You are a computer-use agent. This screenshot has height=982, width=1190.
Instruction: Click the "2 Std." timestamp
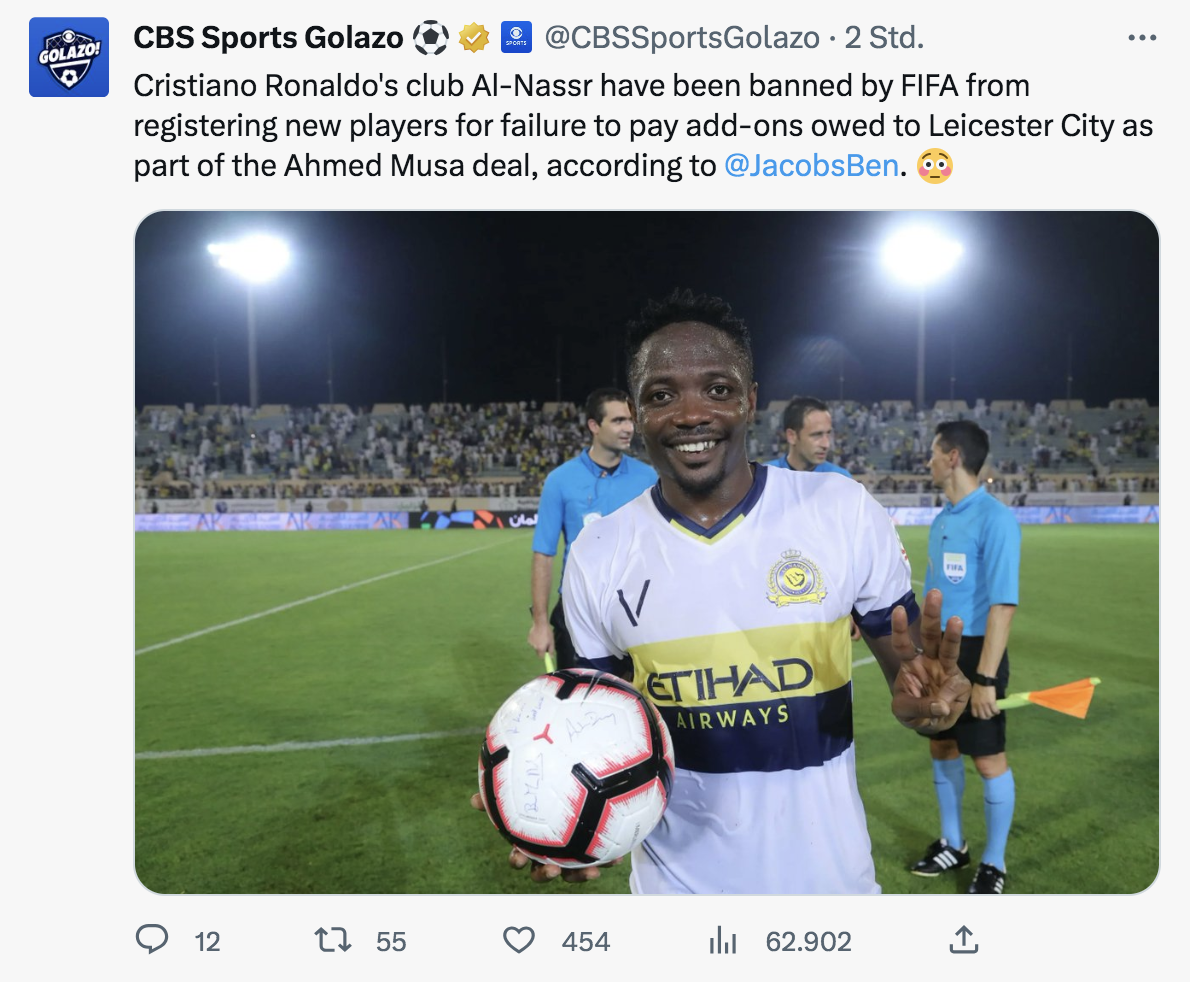884,38
